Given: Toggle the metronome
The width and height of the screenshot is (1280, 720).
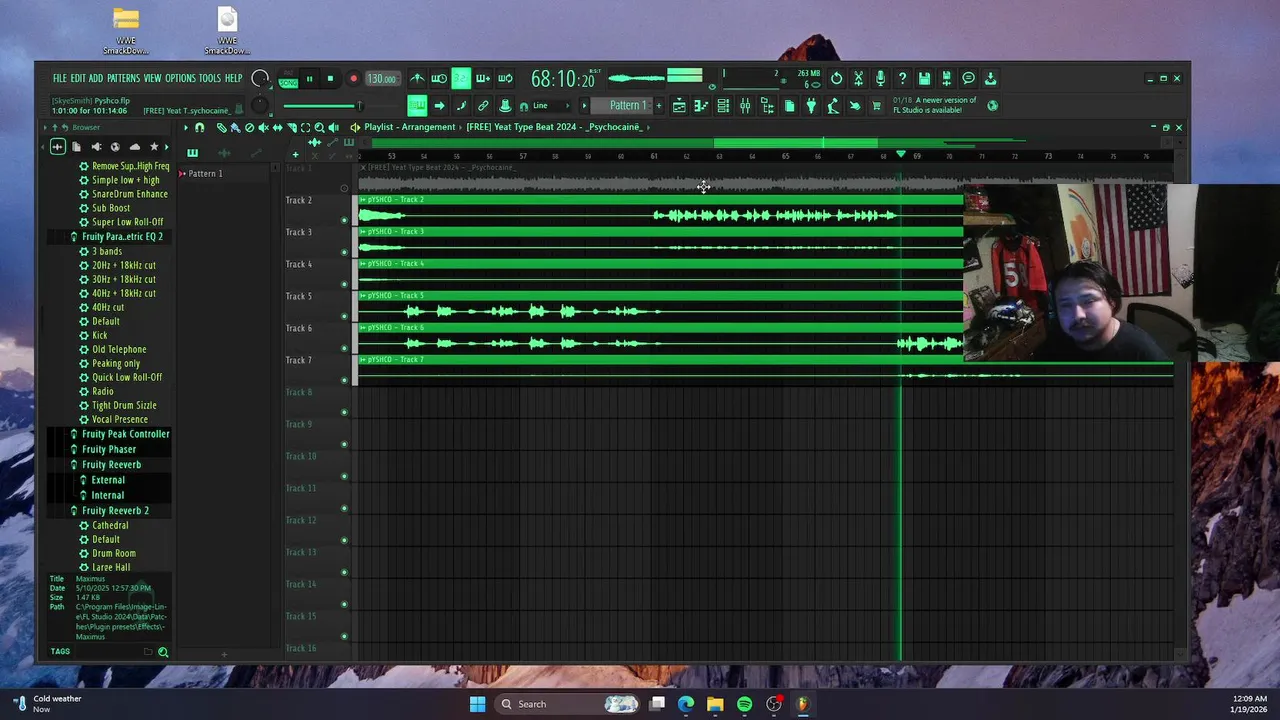Looking at the screenshot, I should click(x=417, y=78).
